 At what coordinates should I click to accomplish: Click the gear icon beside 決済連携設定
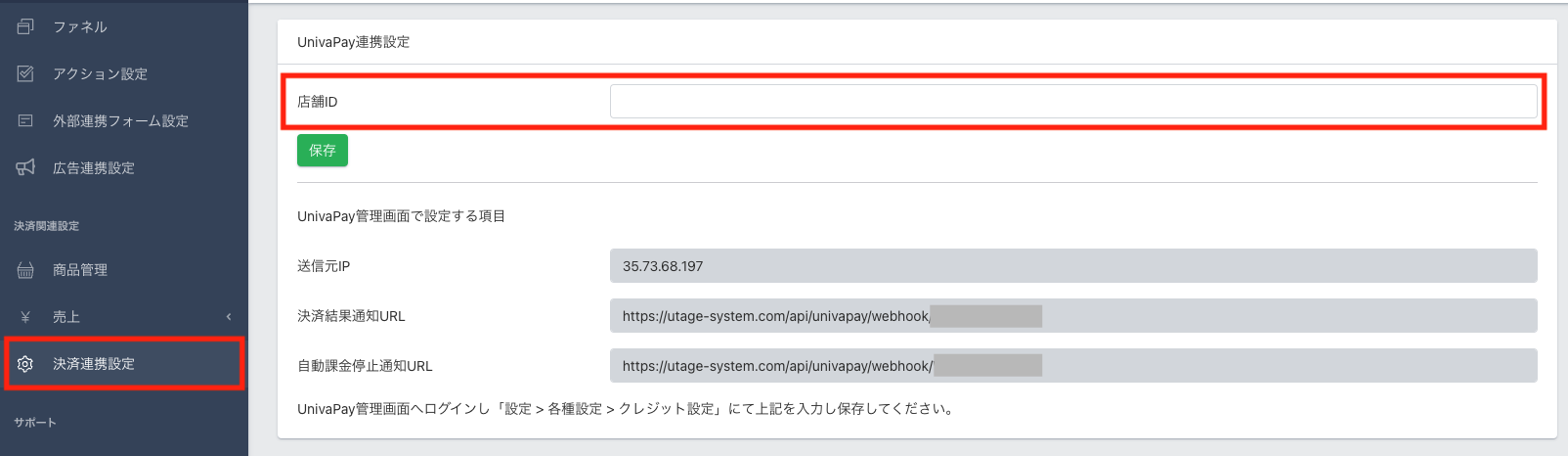click(25, 364)
